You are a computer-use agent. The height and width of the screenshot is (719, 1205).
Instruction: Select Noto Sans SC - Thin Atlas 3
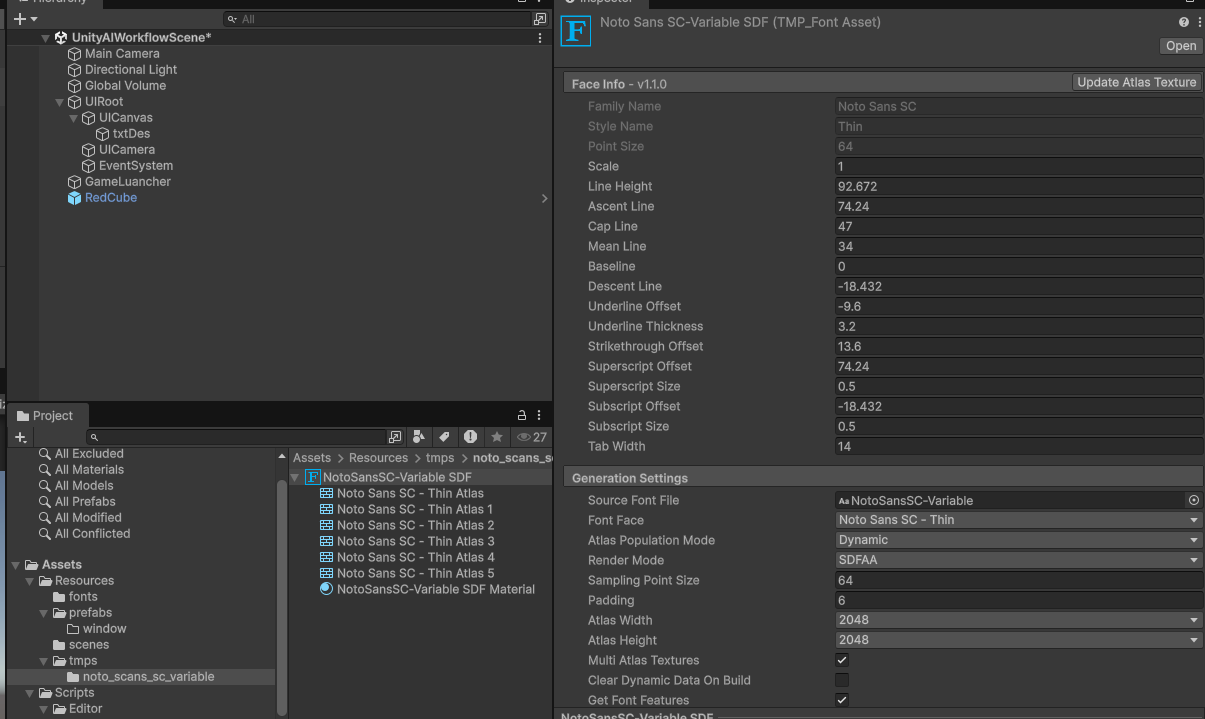point(416,541)
